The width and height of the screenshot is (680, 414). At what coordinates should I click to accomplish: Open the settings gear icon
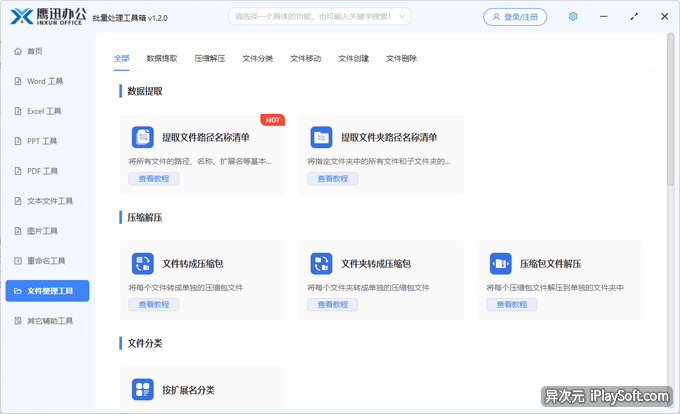click(573, 16)
